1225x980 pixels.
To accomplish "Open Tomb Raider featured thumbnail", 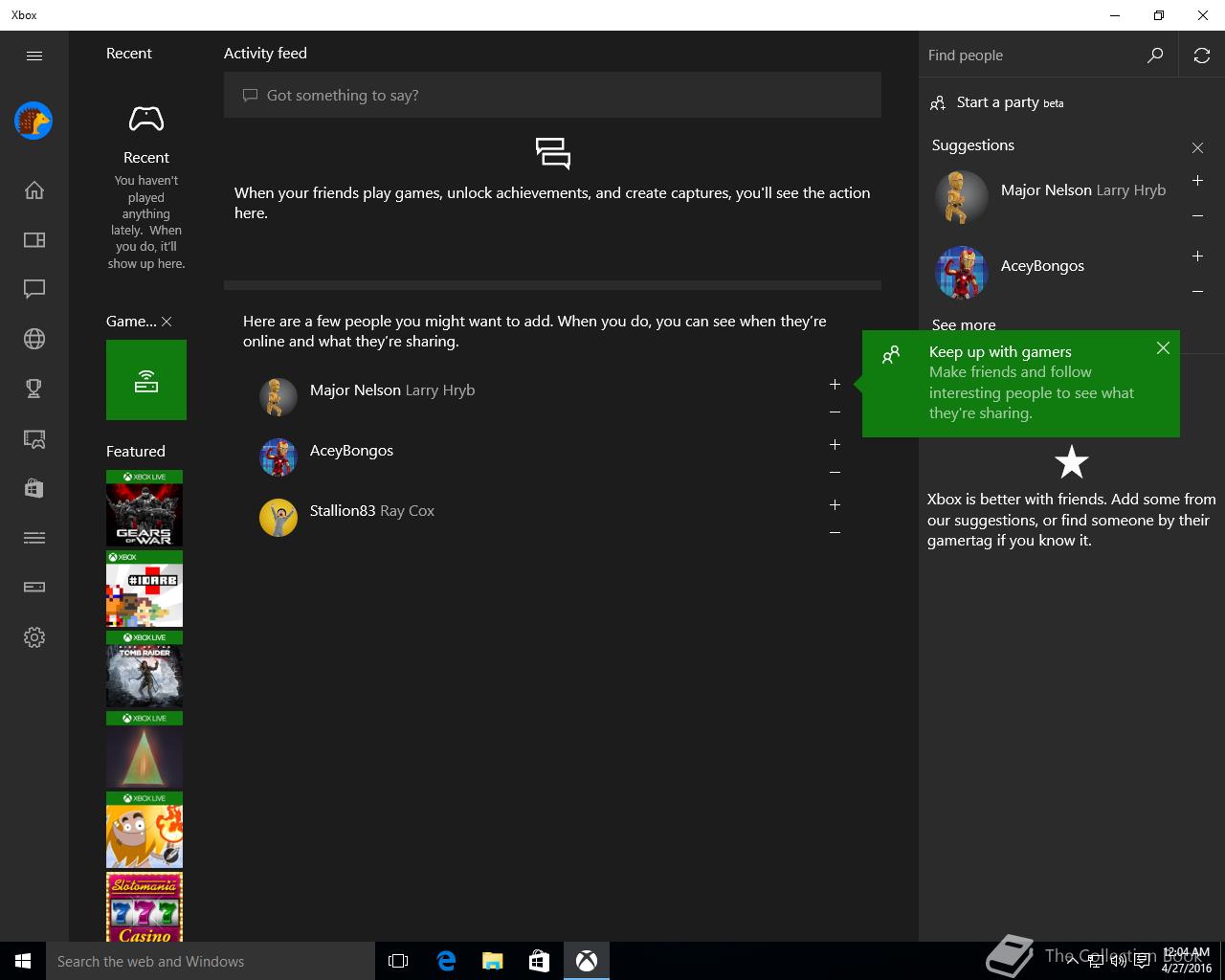I will coord(145,669).
